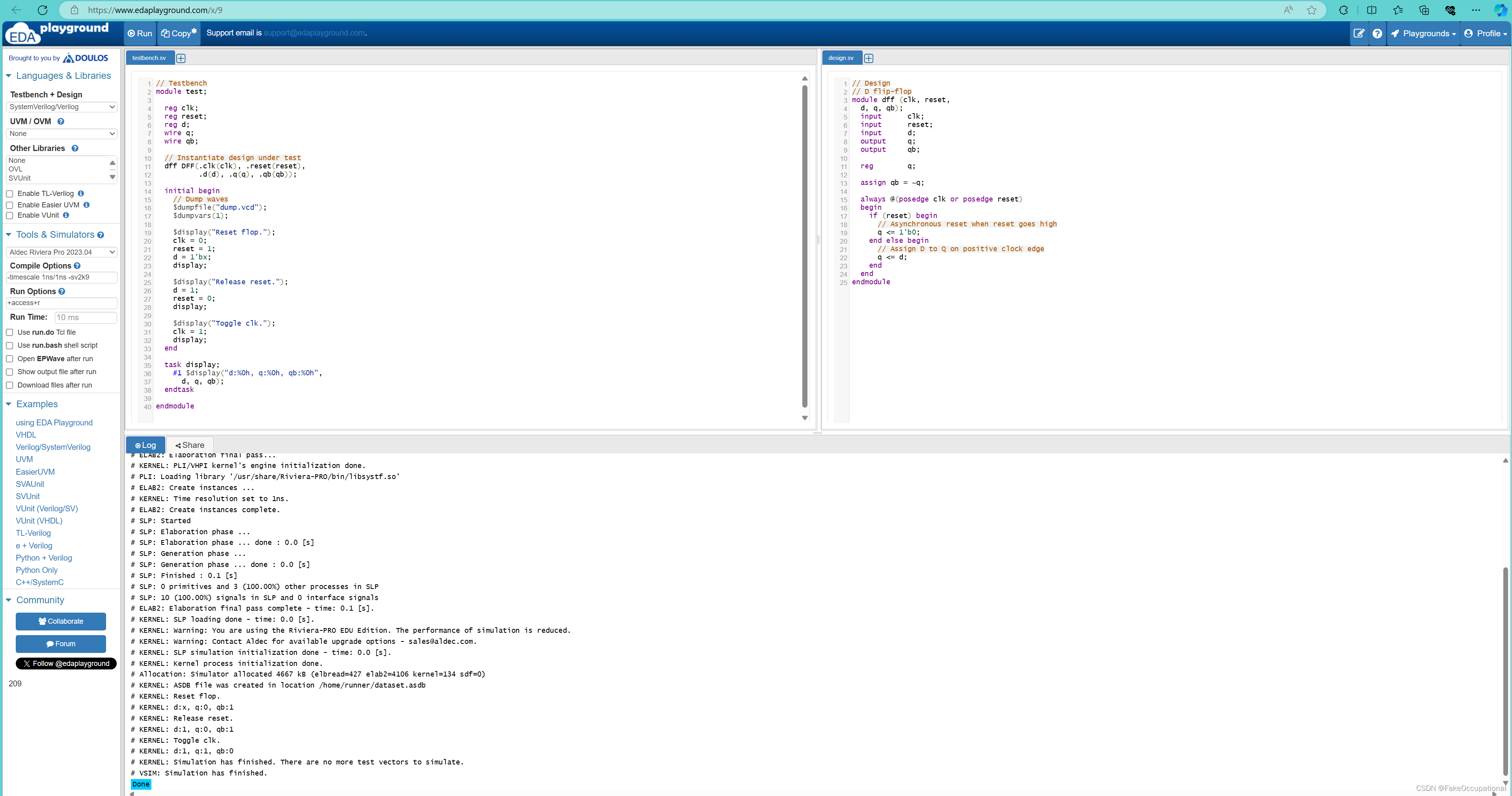Click the add tab icon beside design.sv

(869, 58)
